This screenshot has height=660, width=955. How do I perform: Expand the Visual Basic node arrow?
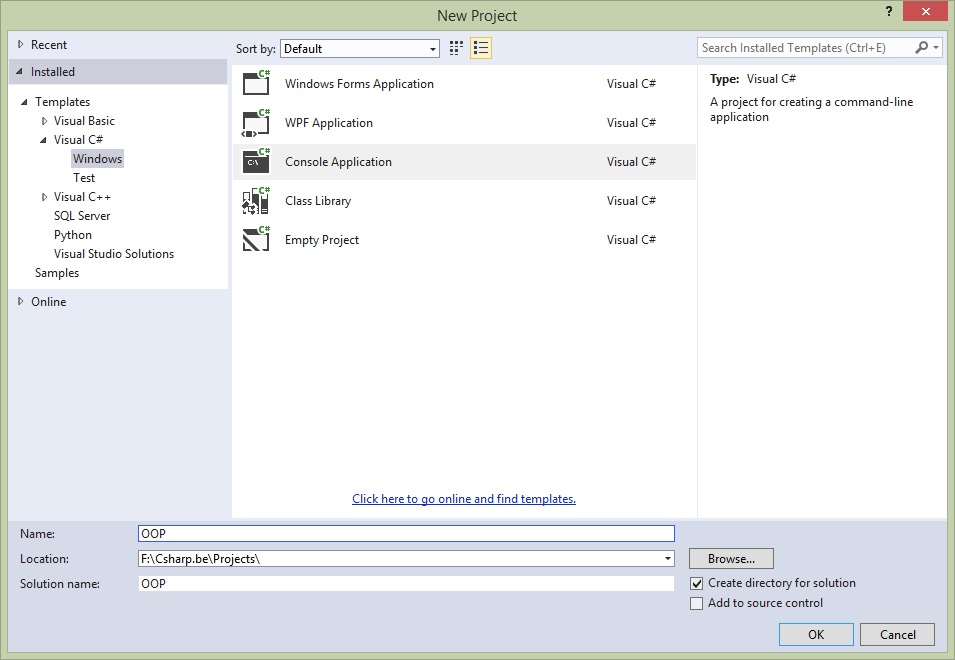[44, 121]
